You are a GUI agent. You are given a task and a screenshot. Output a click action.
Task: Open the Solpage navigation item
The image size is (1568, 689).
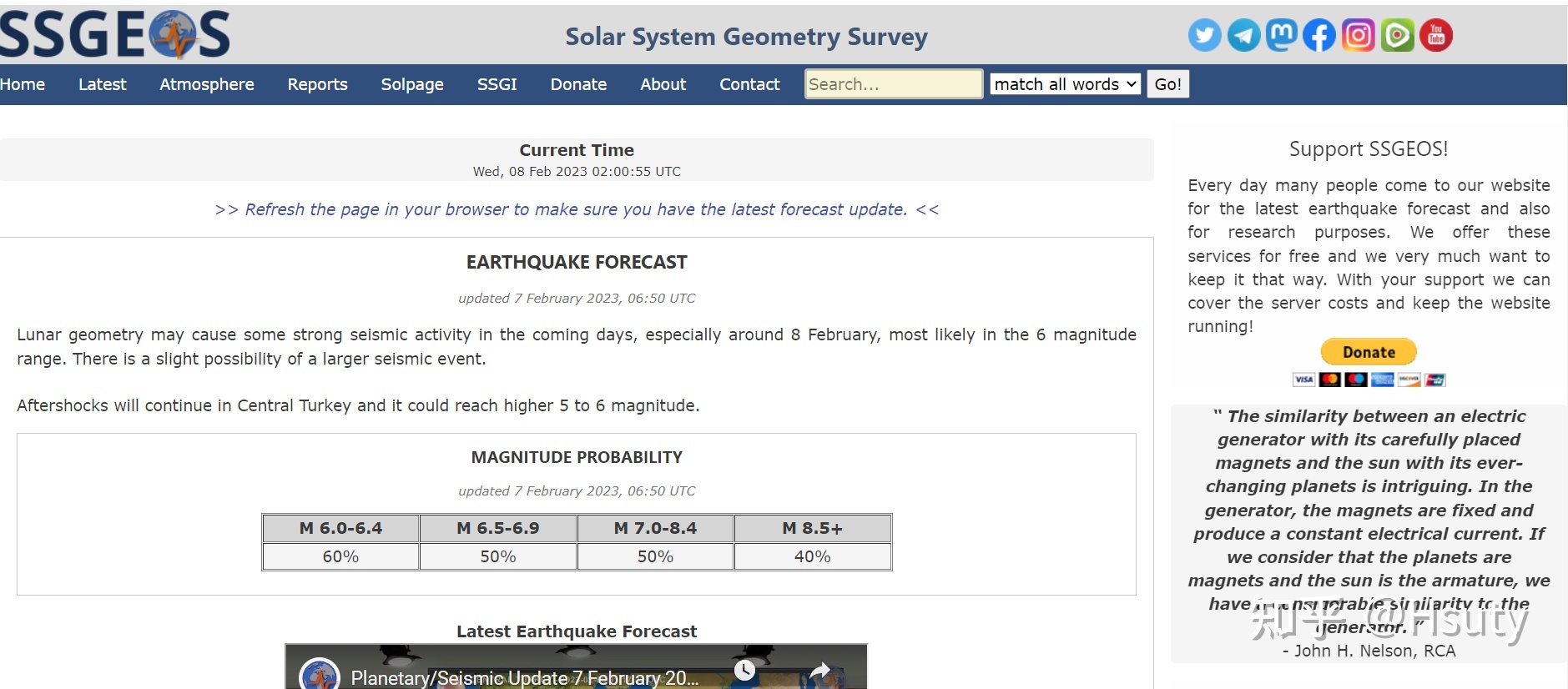click(x=412, y=84)
